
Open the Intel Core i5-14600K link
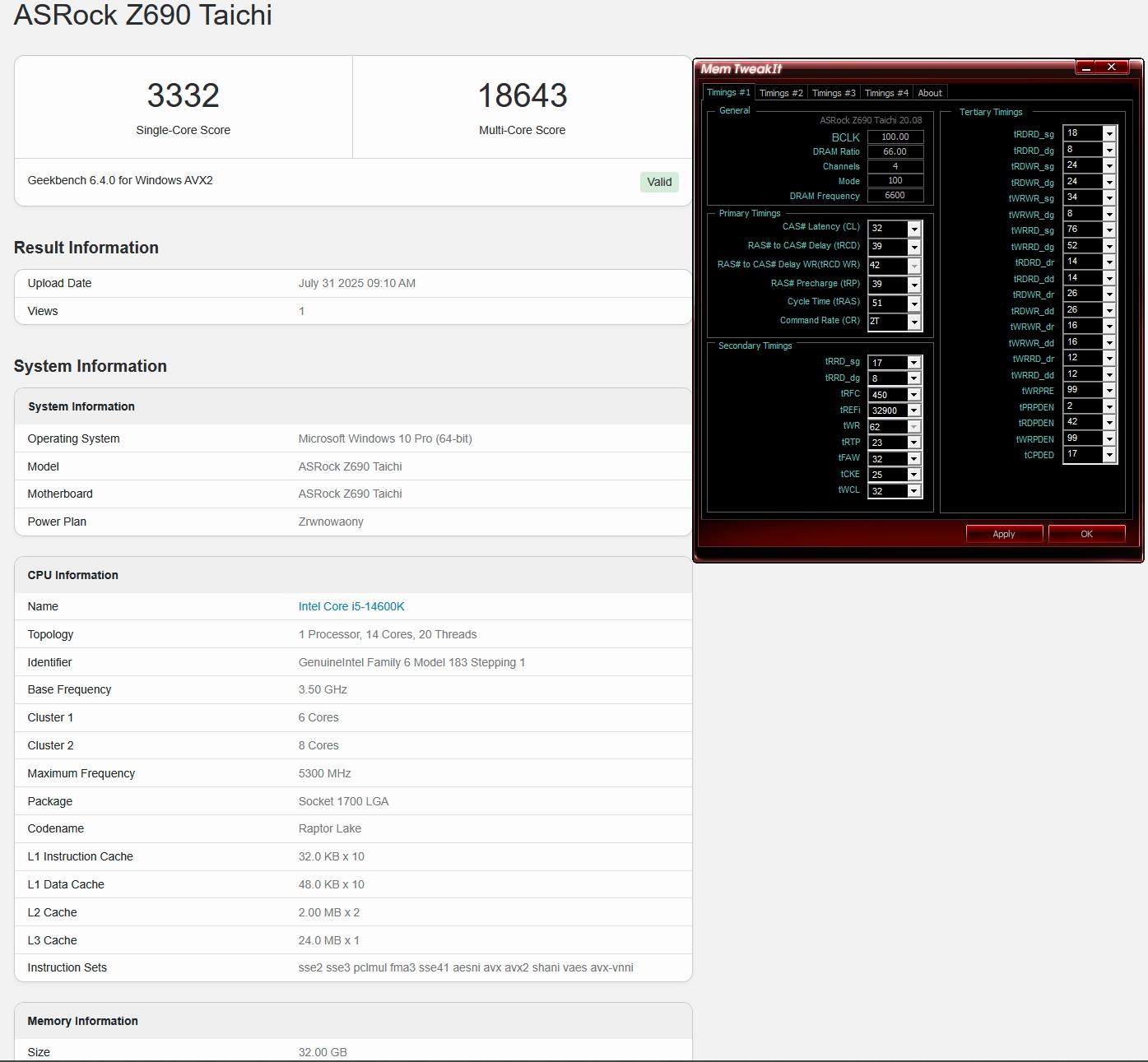tap(351, 606)
